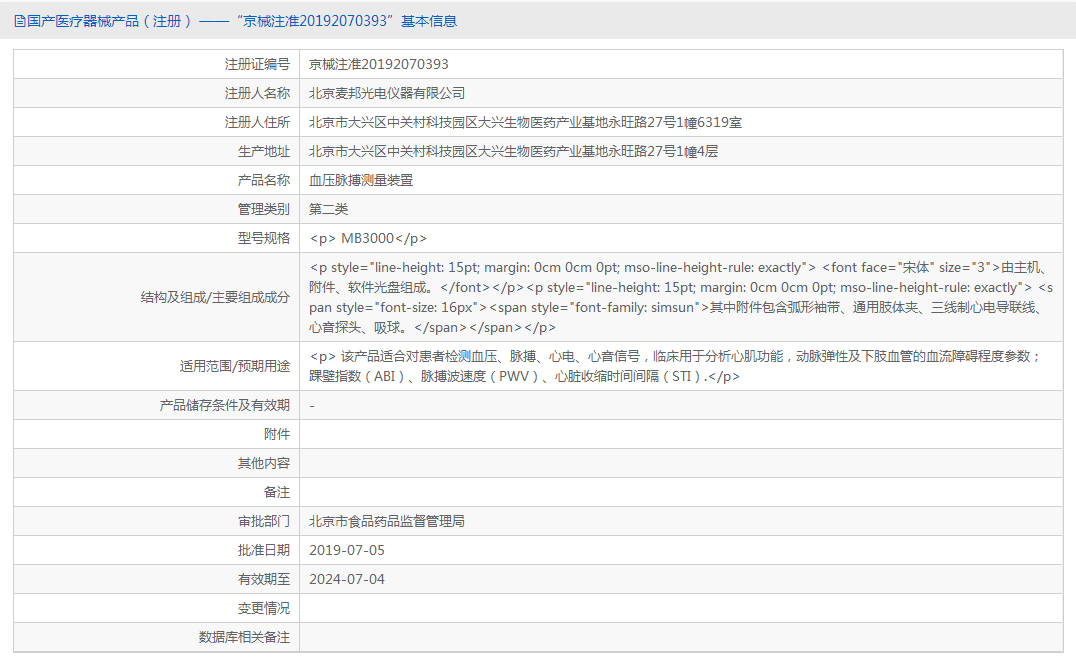Click the 结构及组成/主要组成成分 label

point(215,297)
